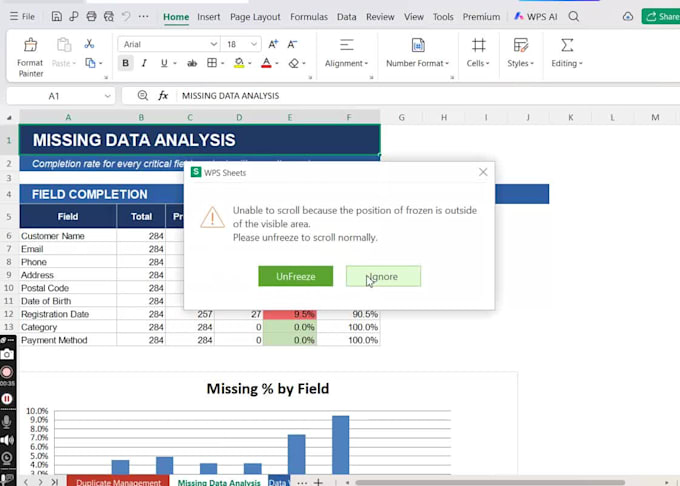Toggle the recorder speaker sound
The height and width of the screenshot is (486, 680).
[x=7, y=440]
